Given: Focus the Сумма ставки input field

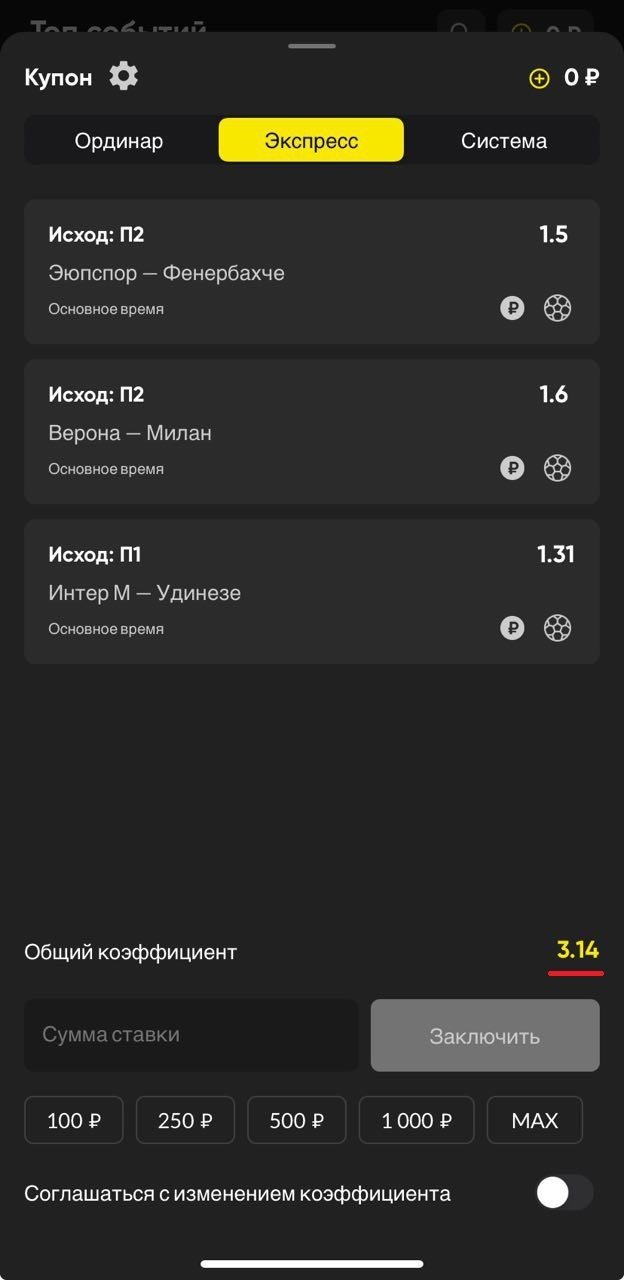Looking at the screenshot, I should click(x=191, y=1035).
